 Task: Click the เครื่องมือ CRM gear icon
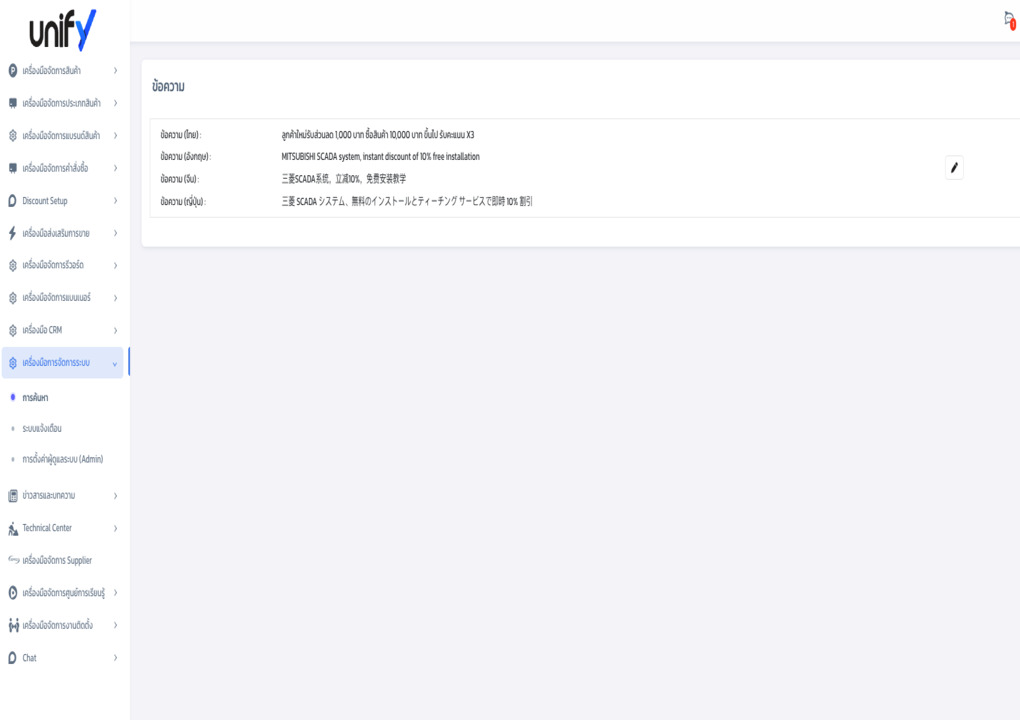click(x=12, y=330)
